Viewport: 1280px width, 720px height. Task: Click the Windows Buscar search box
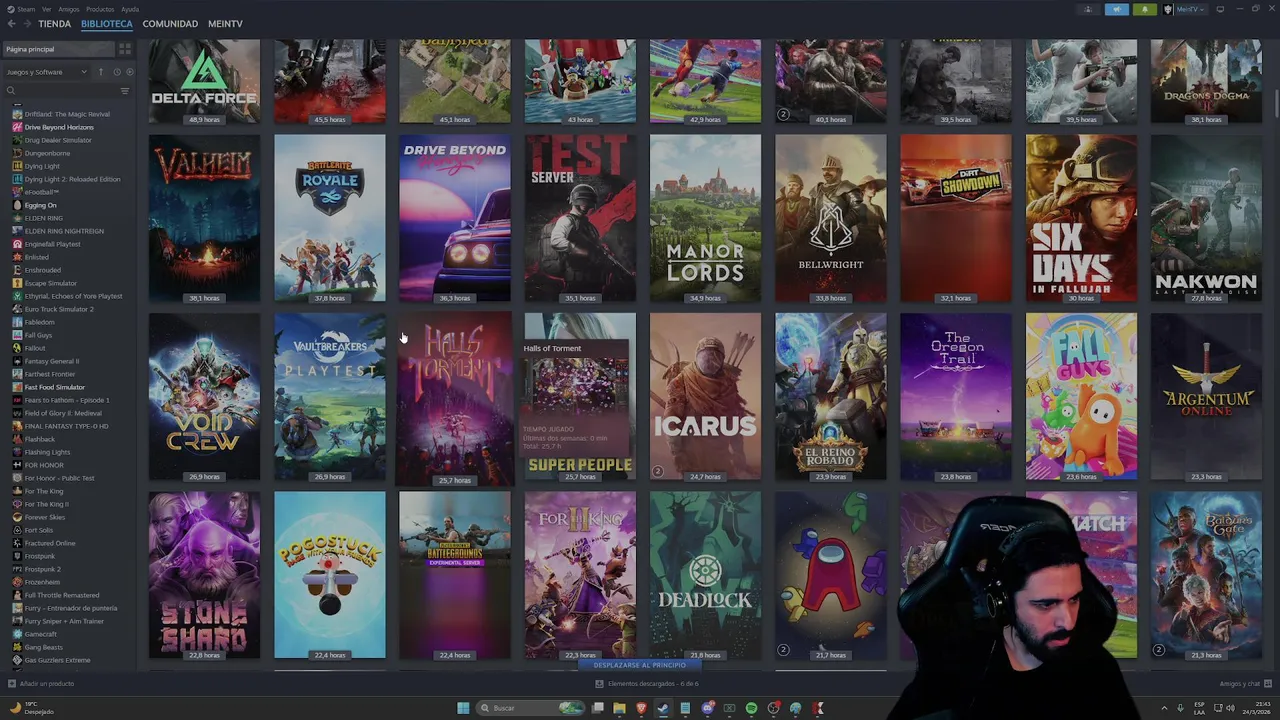[528, 708]
